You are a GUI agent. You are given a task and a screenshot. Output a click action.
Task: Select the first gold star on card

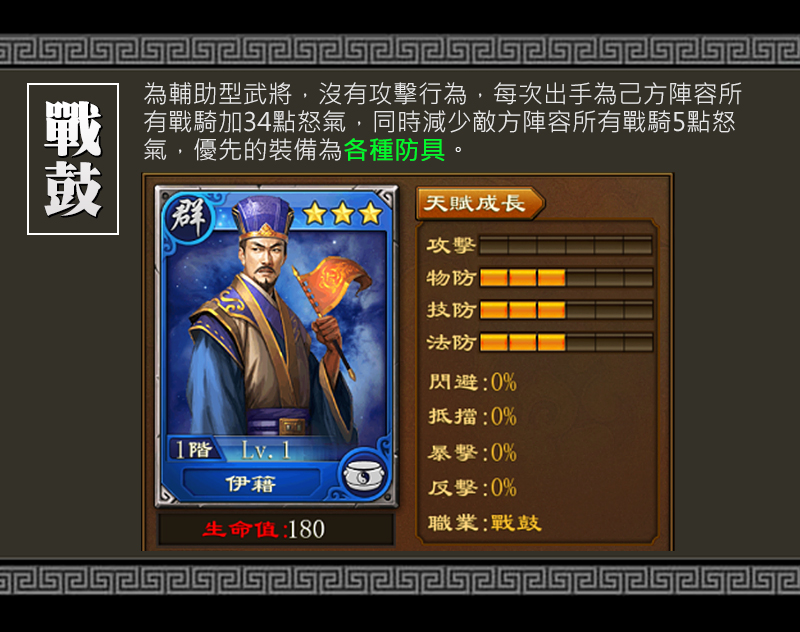tap(315, 213)
